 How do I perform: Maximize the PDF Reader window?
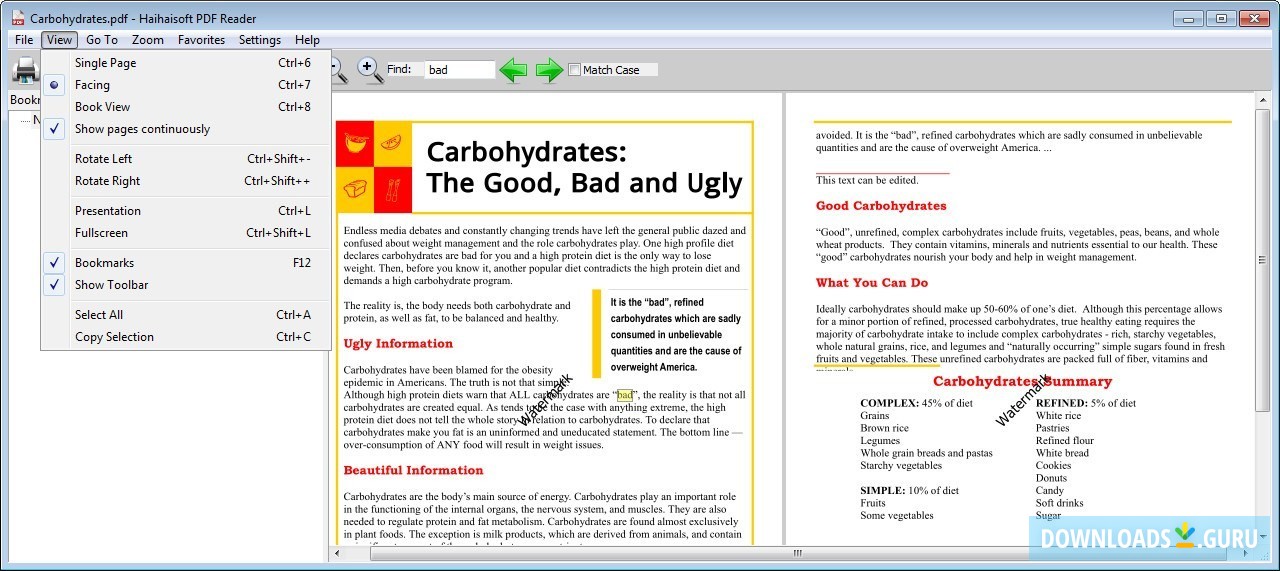[1221, 18]
